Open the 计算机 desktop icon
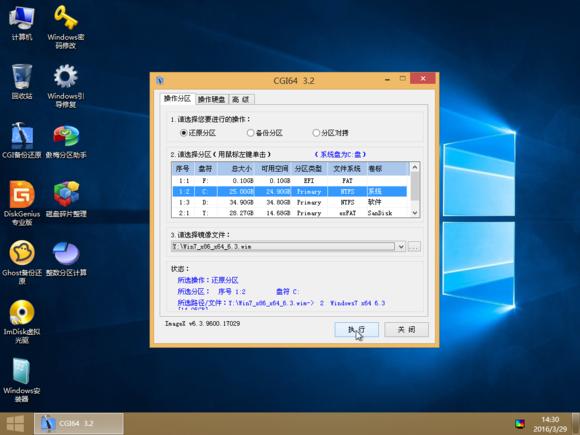 pos(22,23)
